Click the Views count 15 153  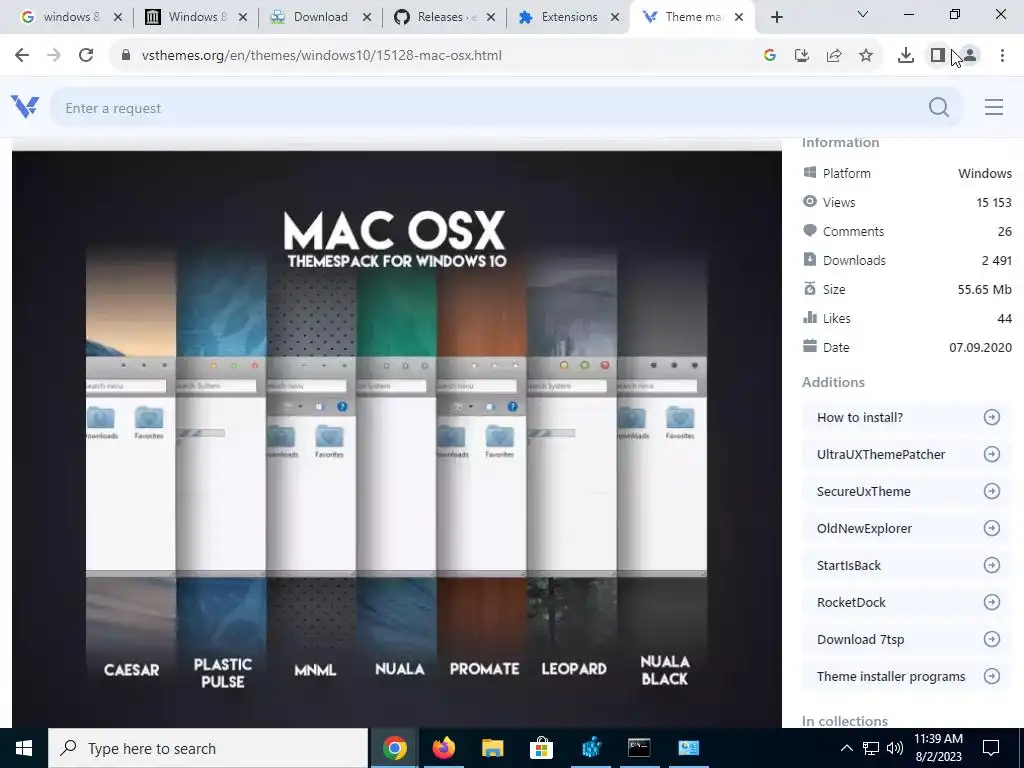tap(994, 202)
